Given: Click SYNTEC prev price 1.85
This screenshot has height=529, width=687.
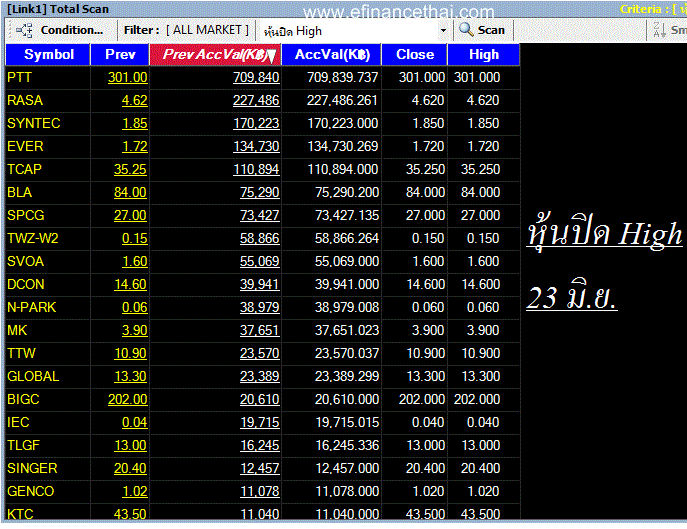Looking at the screenshot, I should click(x=135, y=123).
